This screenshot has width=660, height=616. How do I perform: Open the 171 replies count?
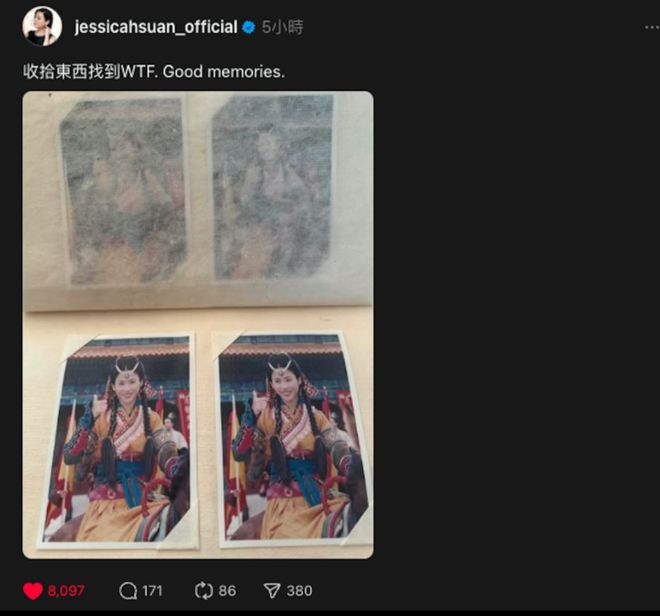point(152,591)
